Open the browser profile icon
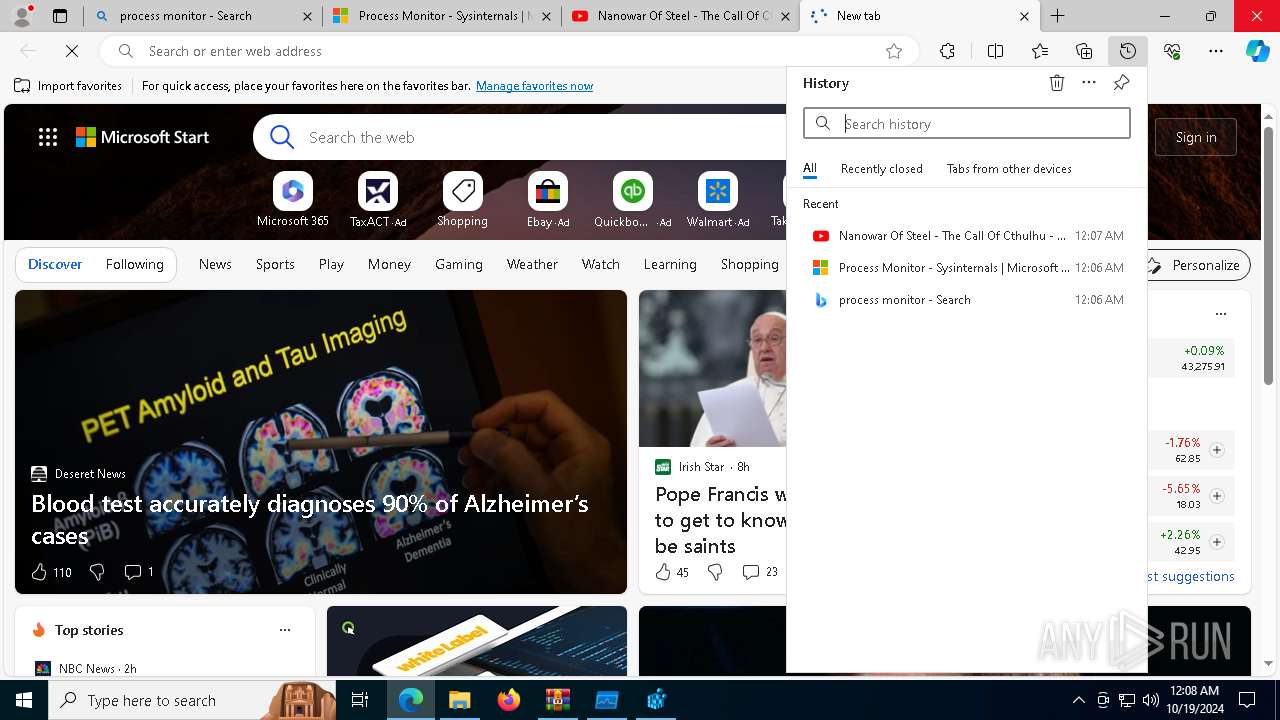Viewport: 1280px width, 720px height. [x=22, y=16]
